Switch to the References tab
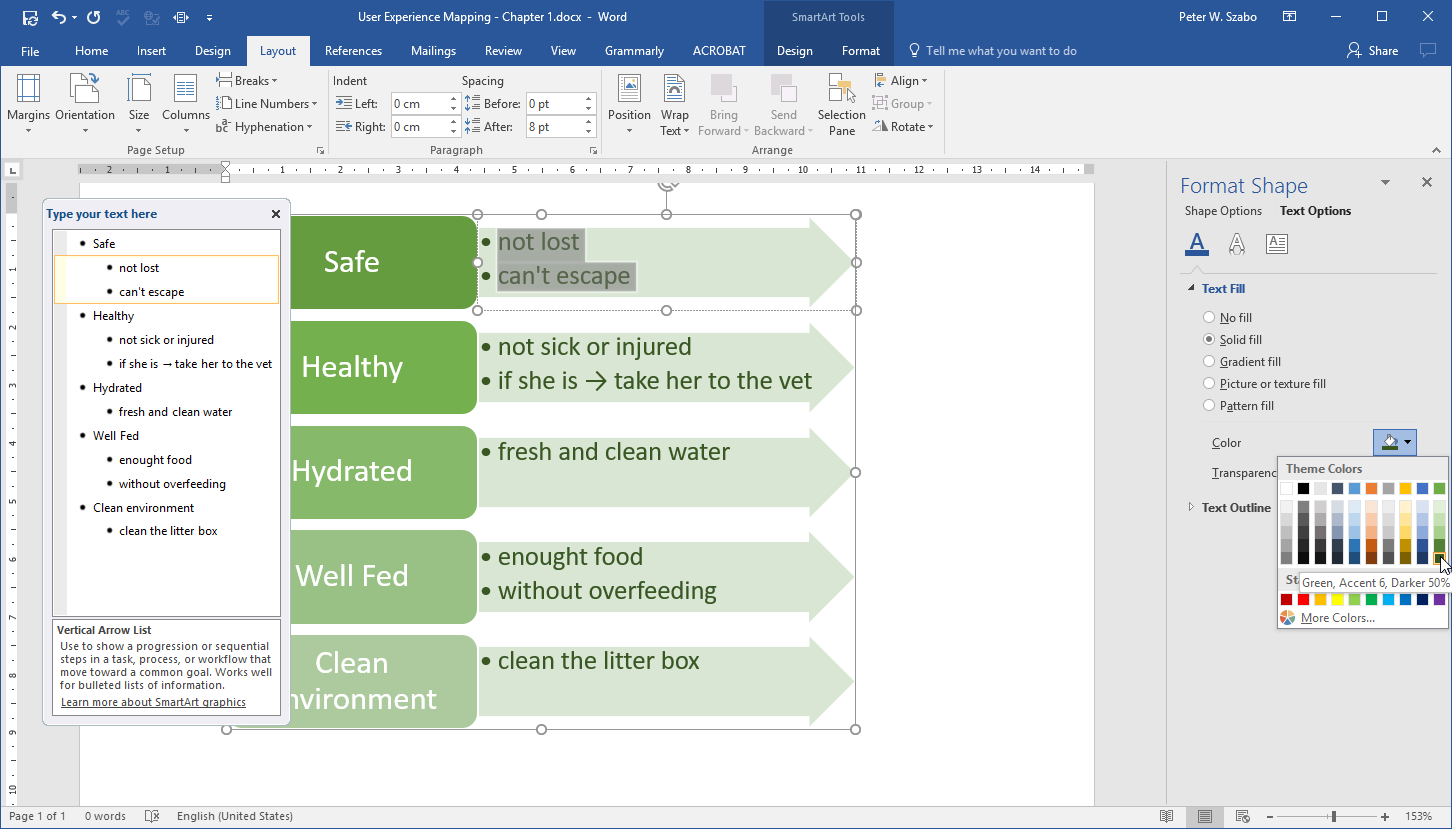1452x829 pixels. pos(353,51)
